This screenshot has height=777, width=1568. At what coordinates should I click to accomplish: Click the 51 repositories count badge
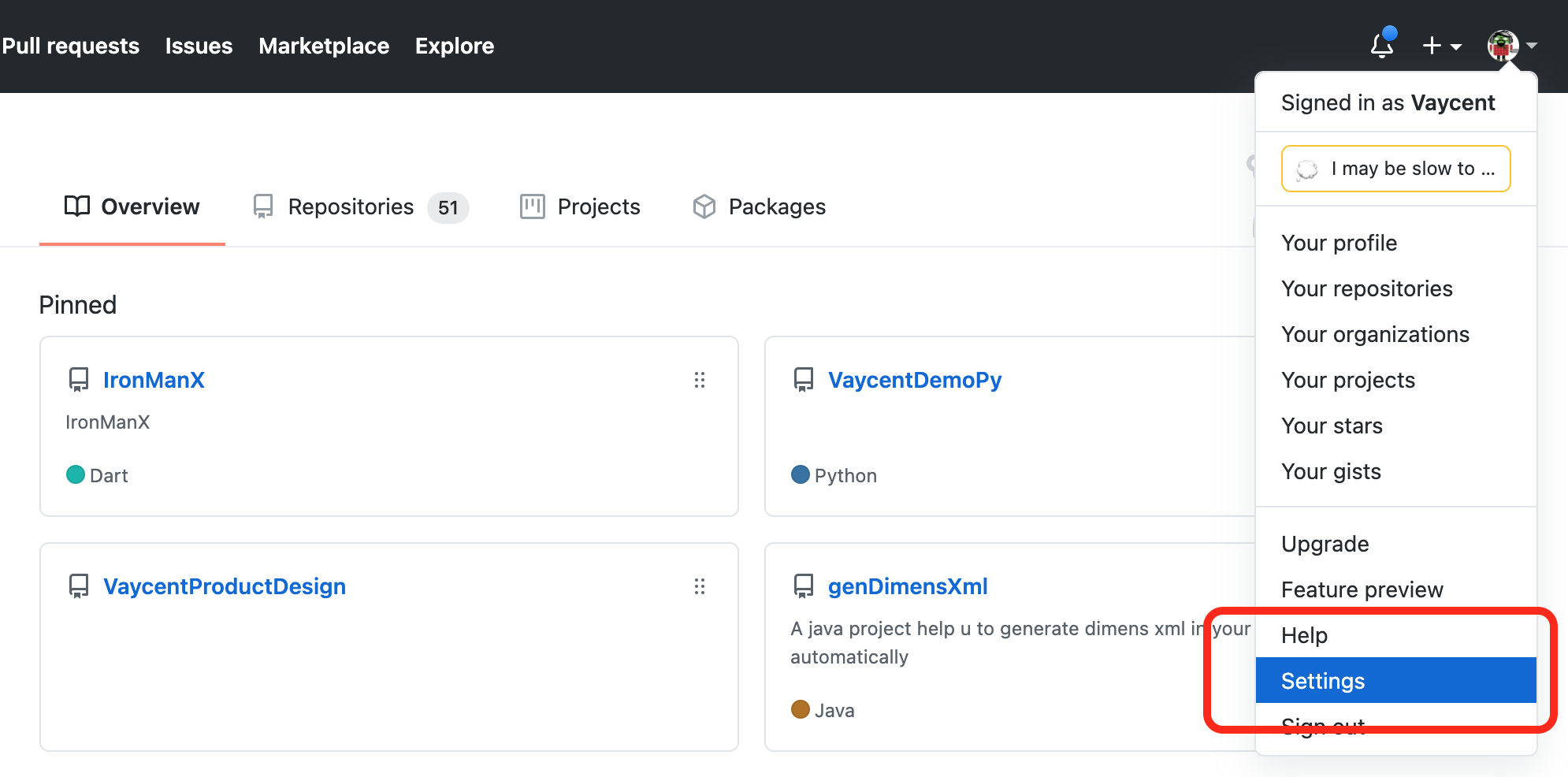(448, 208)
